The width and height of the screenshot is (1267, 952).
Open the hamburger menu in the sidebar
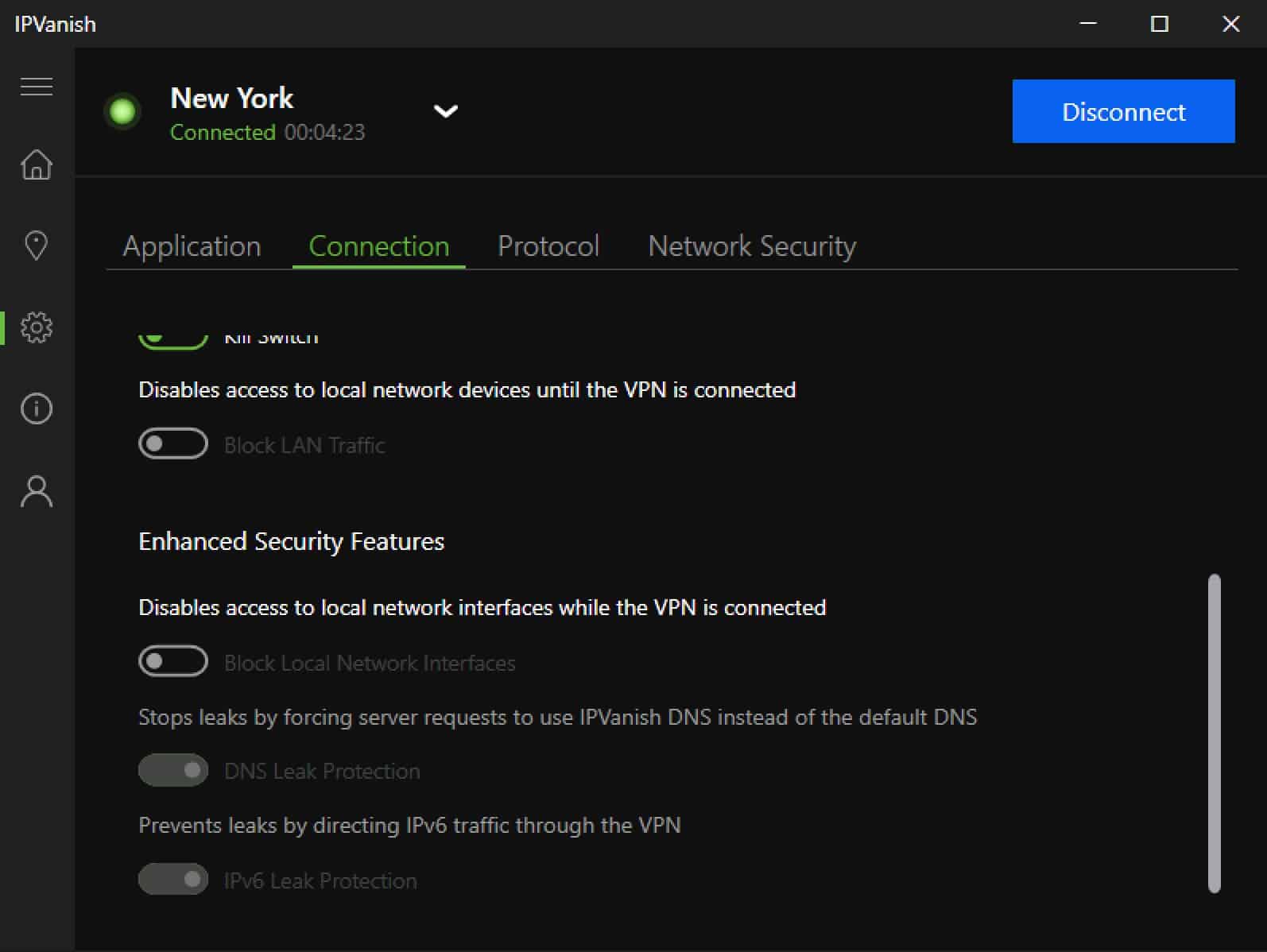pyautogui.click(x=37, y=86)
